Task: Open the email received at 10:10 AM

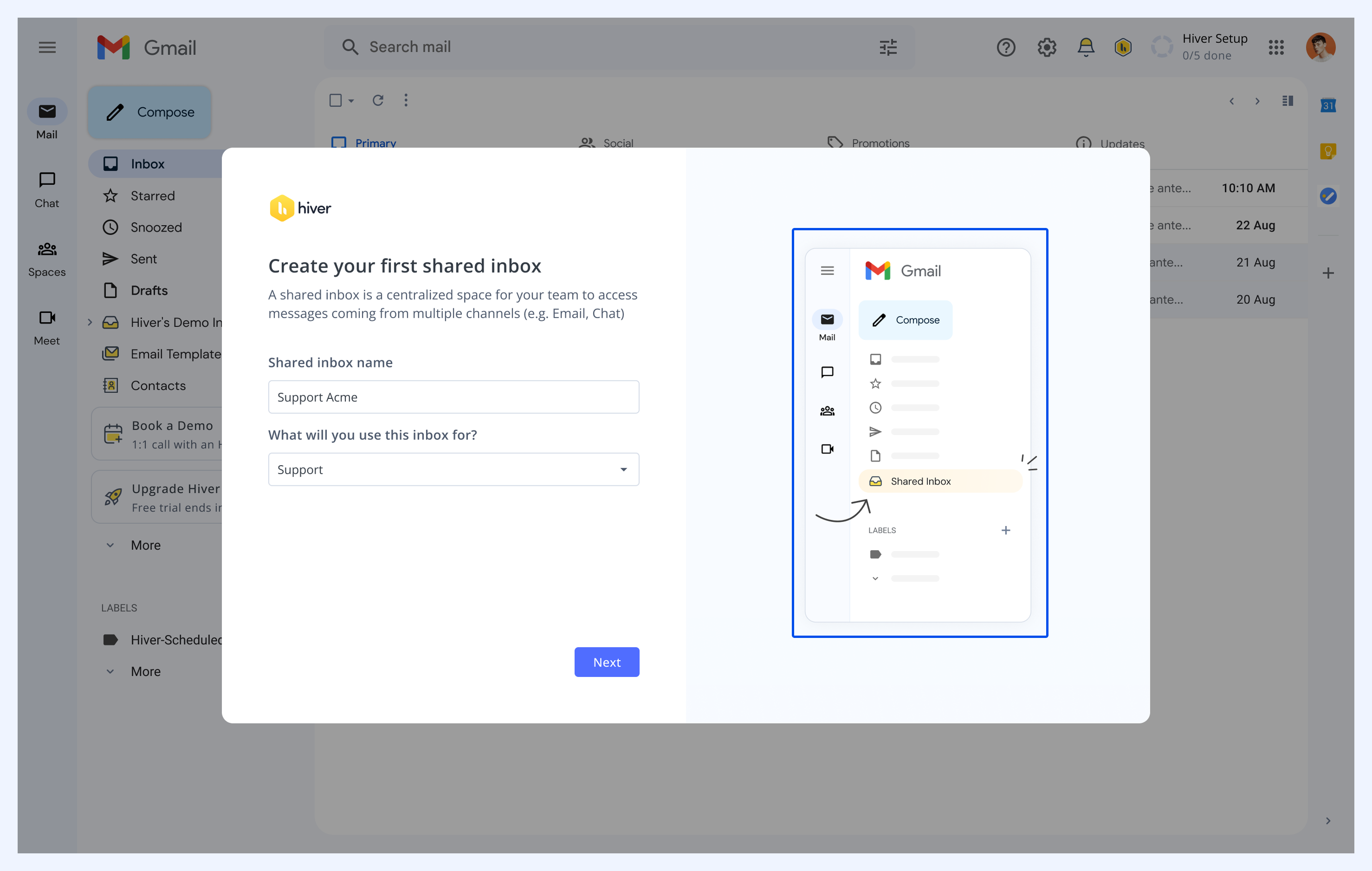Action: (x=1229, y=188)
